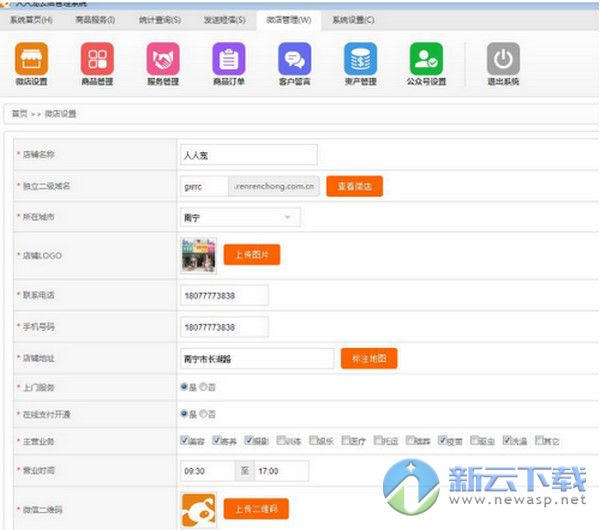Image resolution: width=600 pixels, height=530 pixels.
Task: Select 否 for 上门服务
Action: tap(203, 387)
